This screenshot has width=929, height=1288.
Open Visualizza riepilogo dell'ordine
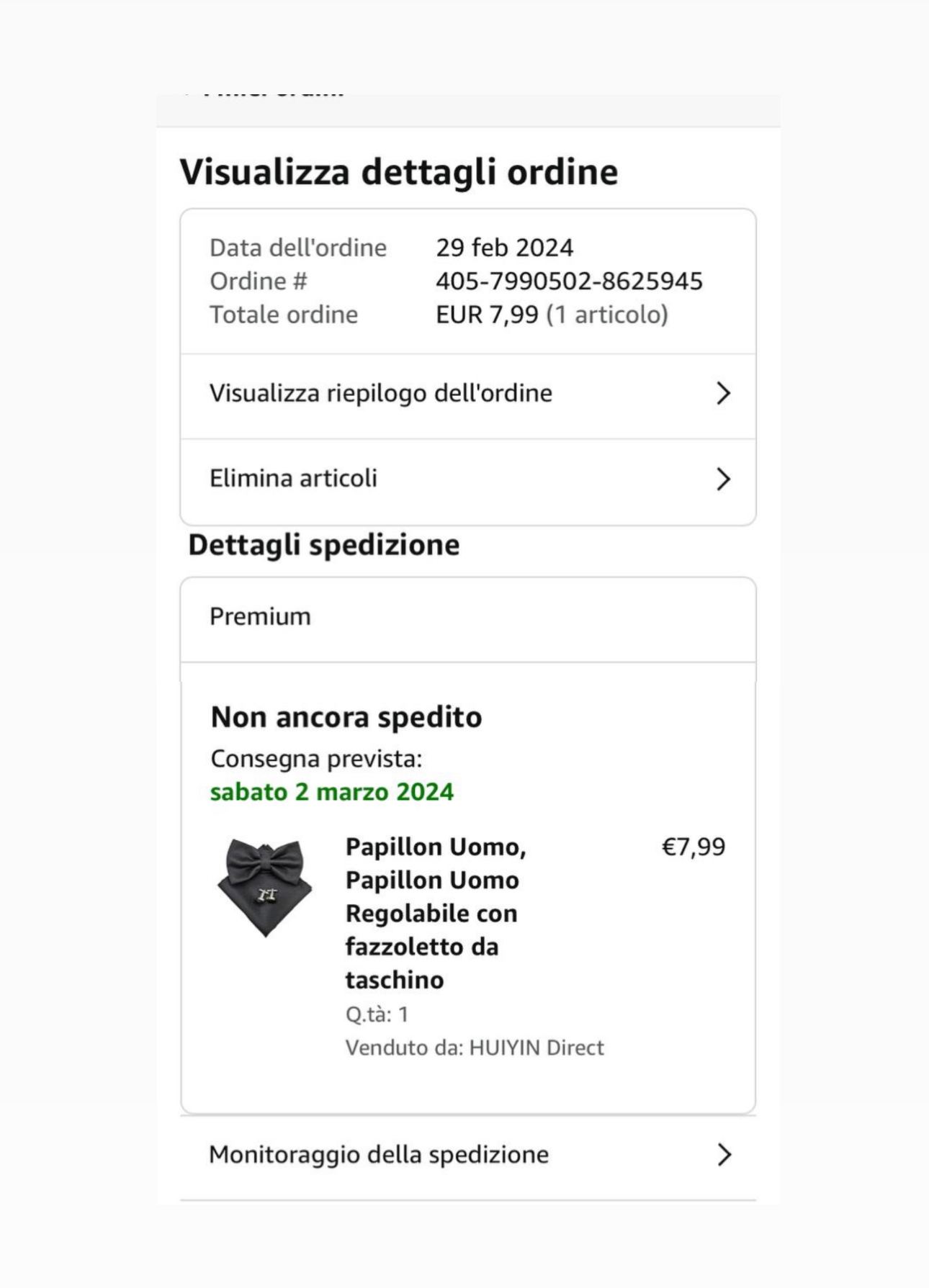(x=381, y=394)
